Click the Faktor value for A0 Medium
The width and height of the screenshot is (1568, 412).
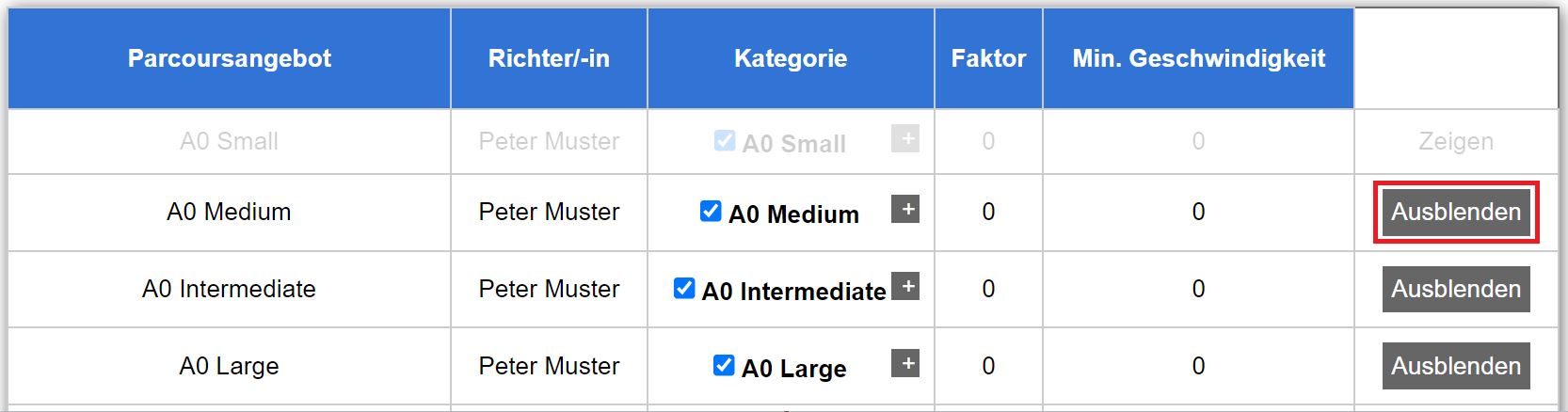[988, 212]
